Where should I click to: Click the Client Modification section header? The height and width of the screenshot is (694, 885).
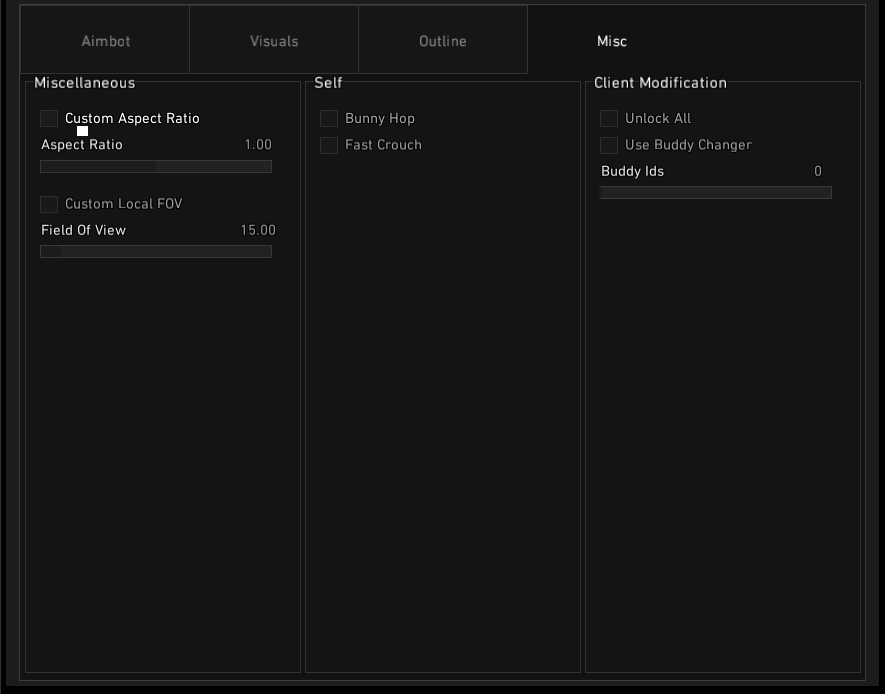(x=660, y=83)
